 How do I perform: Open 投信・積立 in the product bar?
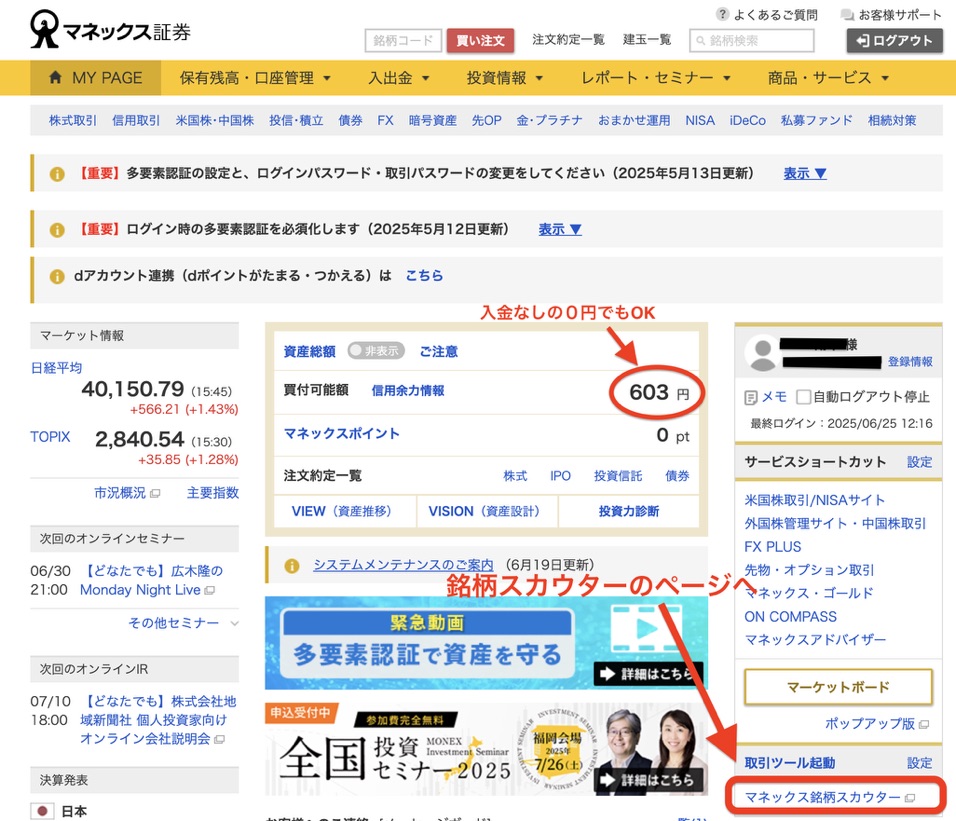(x=296, y=121)
